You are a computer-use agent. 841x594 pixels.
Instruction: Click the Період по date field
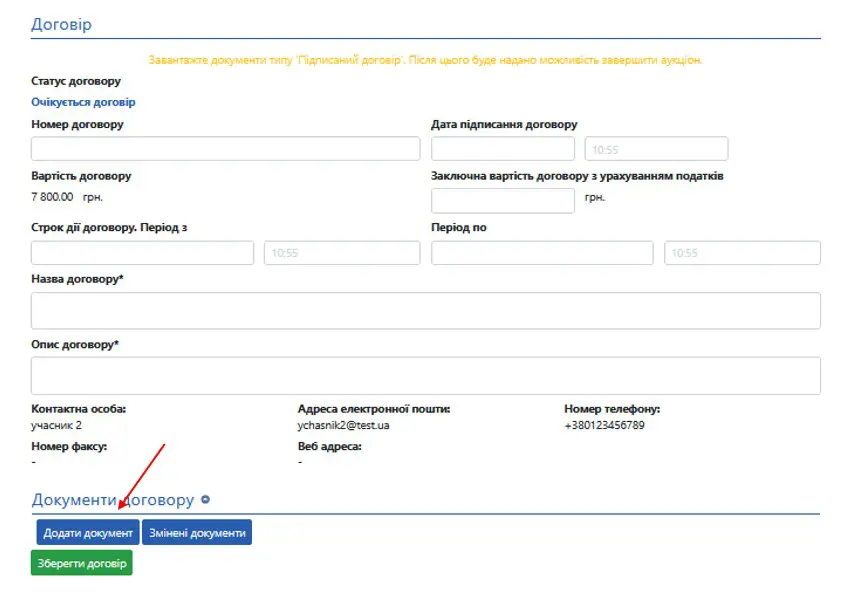(541, 253)
